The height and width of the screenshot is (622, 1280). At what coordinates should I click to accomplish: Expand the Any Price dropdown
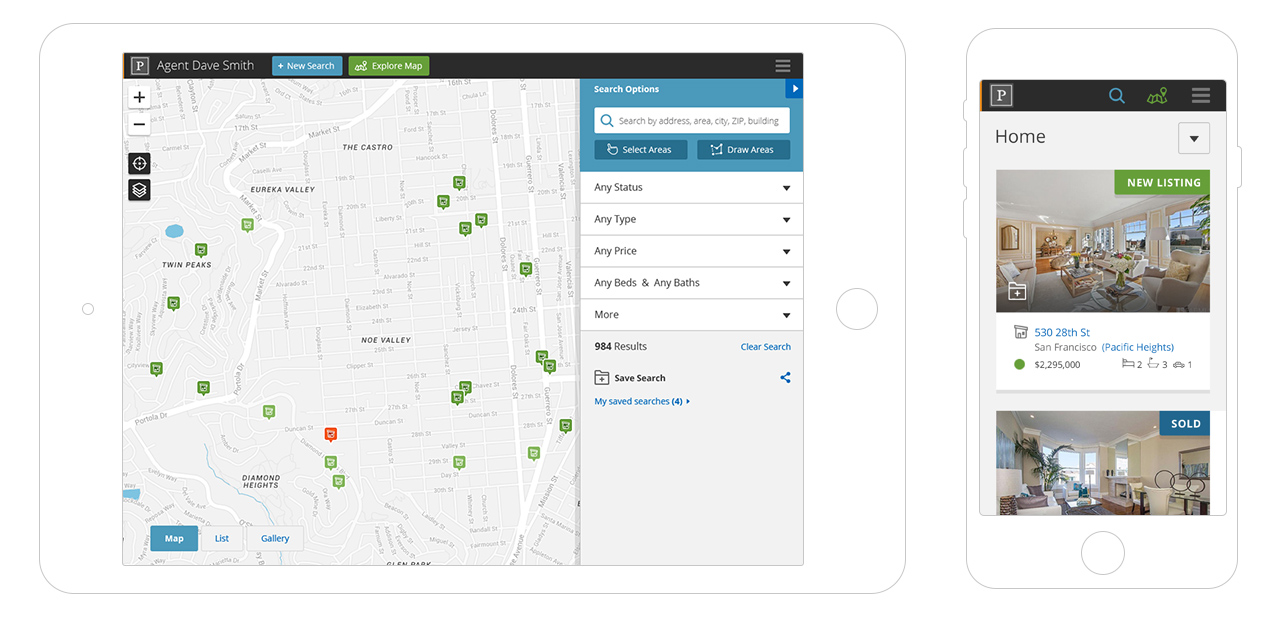tap(691, 251)
